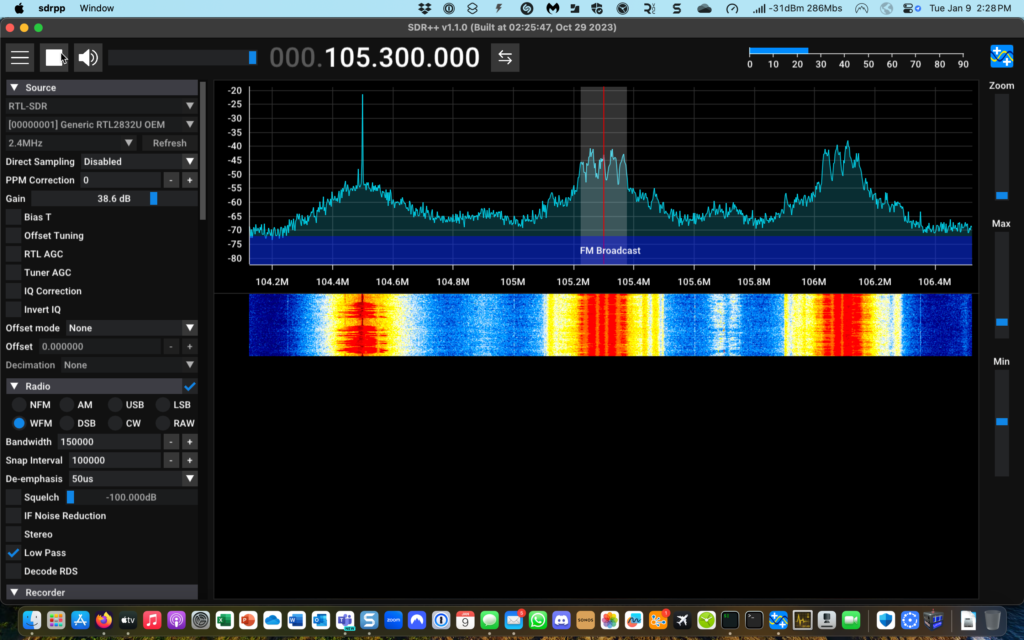
Task: Open the sdrpp application menu
Action: coord(52,8)
